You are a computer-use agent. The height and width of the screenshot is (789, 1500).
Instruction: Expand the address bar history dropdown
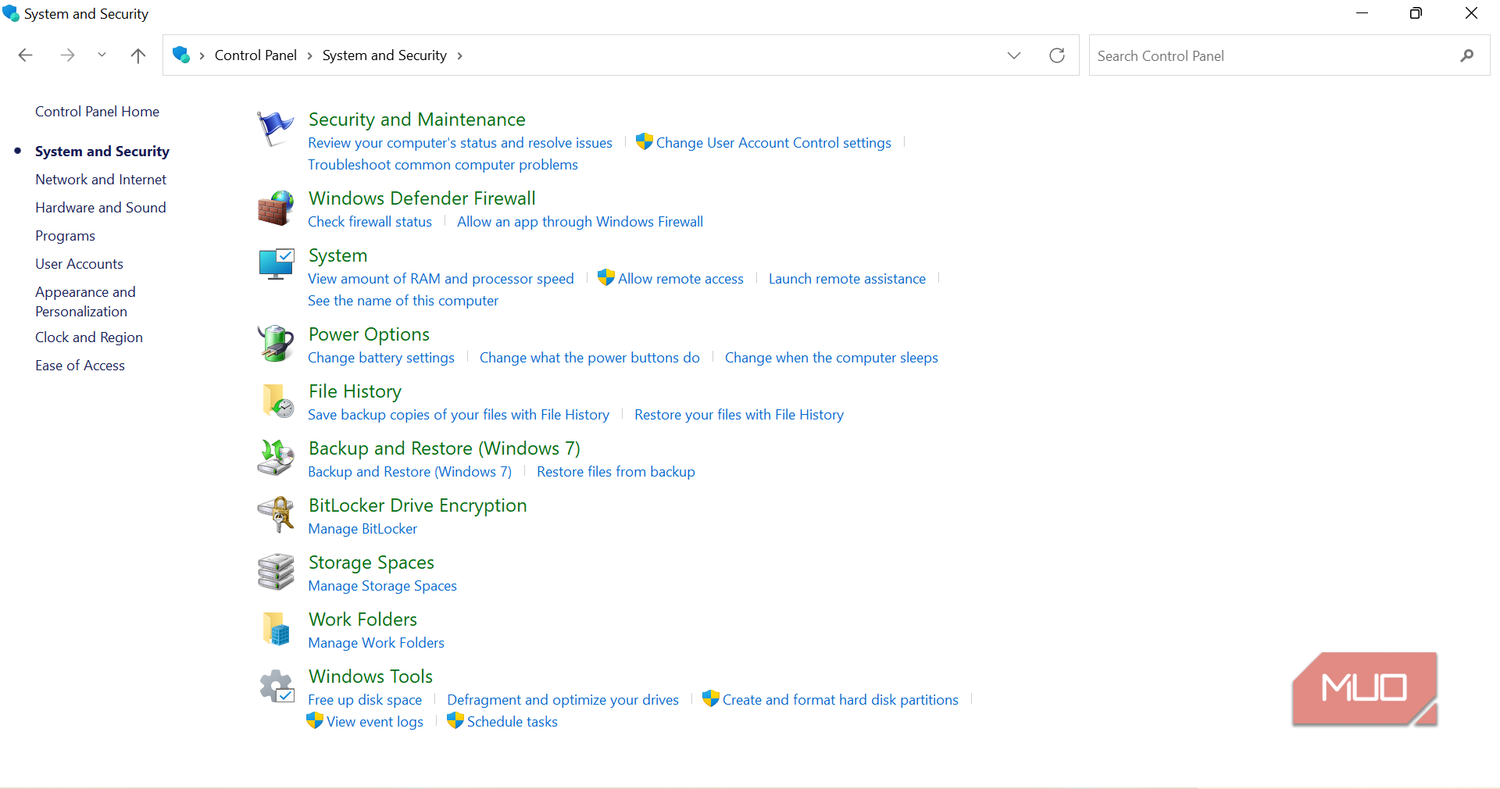click(1014, 56)
